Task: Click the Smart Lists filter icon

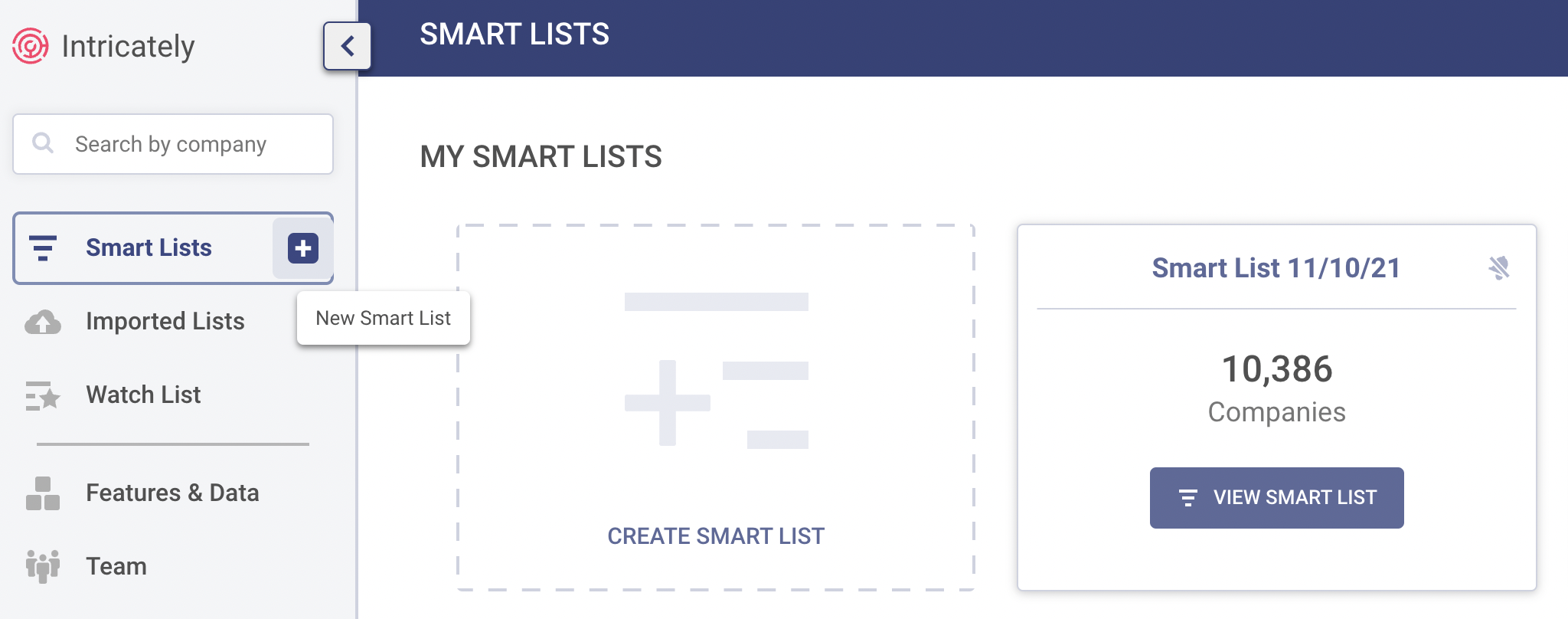Action: [43, 248]
